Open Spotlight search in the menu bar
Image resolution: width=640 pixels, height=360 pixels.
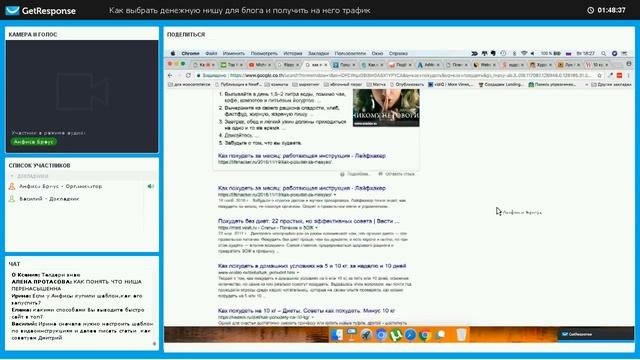pyautogui.click(x=603, y=53)
